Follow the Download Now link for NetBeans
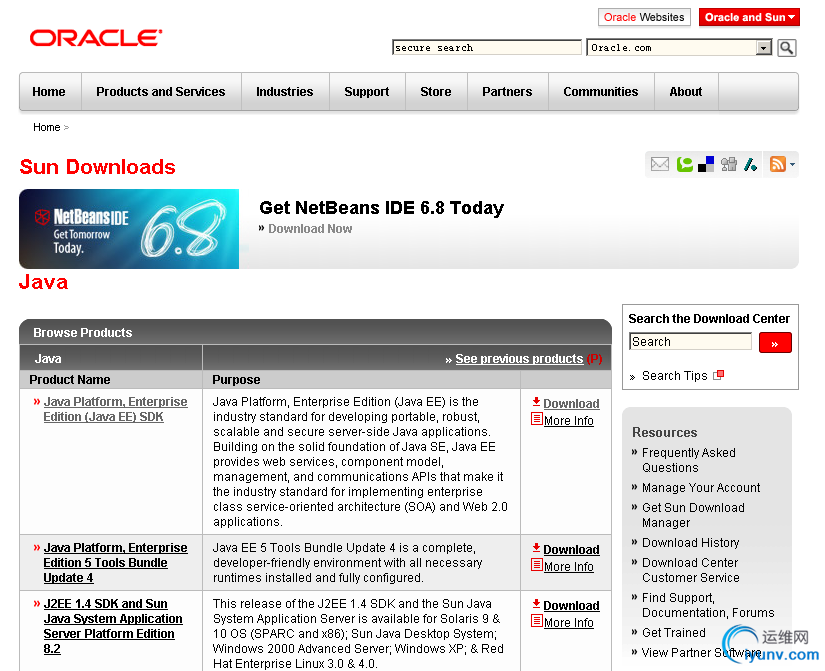This screenshot has width=825, height=671. pos(310,229)
